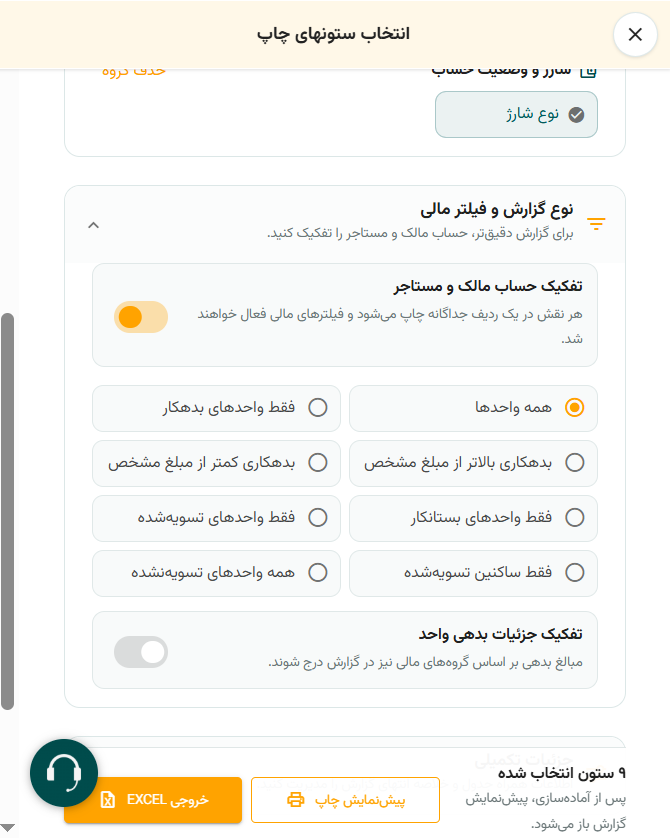Choose بدهکاری کمتر از مبلغ مشخص
The height and width of the screenshot is (838, 670).
[x=216, y=463]
